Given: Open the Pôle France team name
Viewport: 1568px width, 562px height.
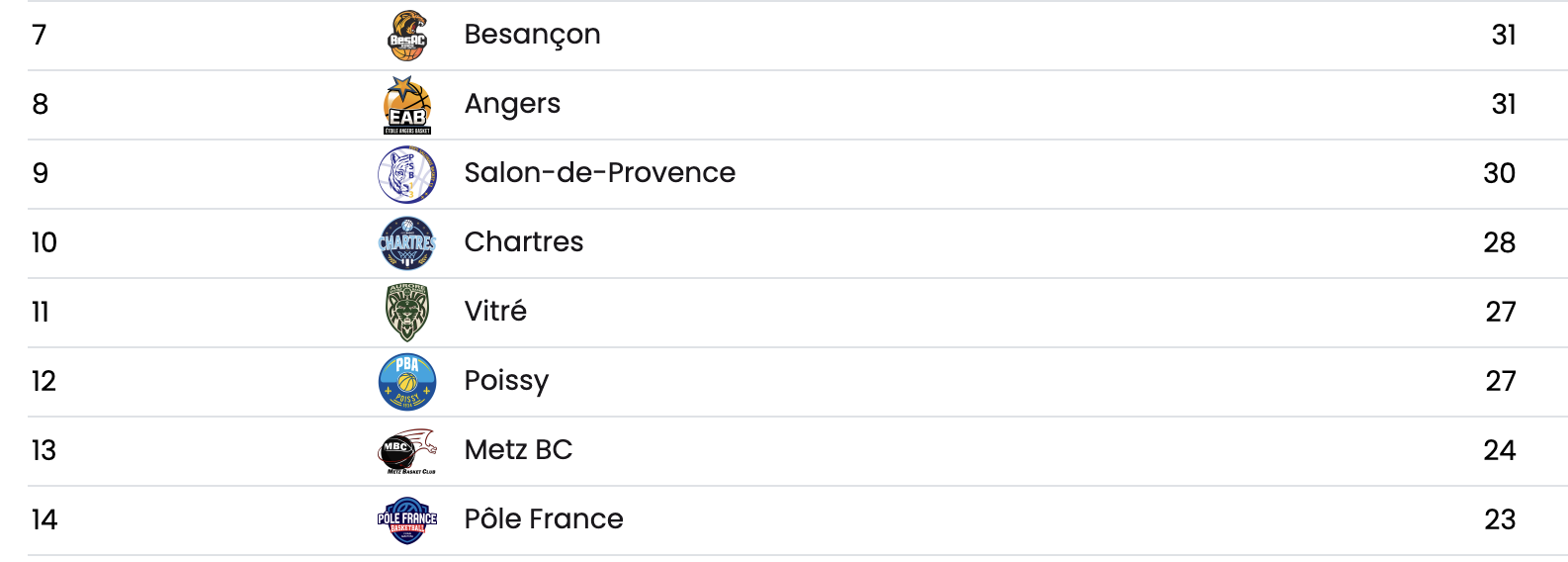Looking at the screenshot, I should coord(544,519).
